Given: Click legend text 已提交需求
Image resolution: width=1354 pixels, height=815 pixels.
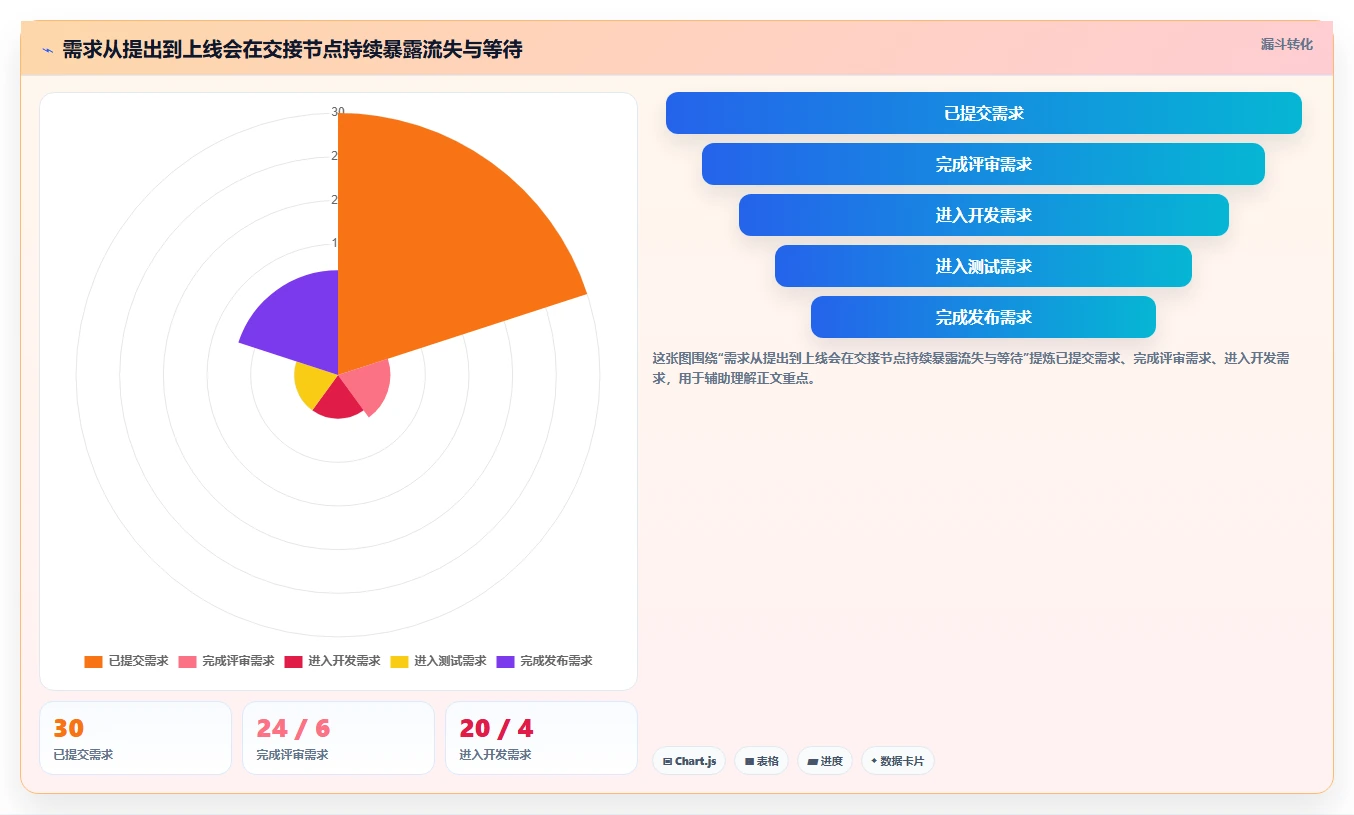Looking at the screenshot, I should tap(138, 661).
